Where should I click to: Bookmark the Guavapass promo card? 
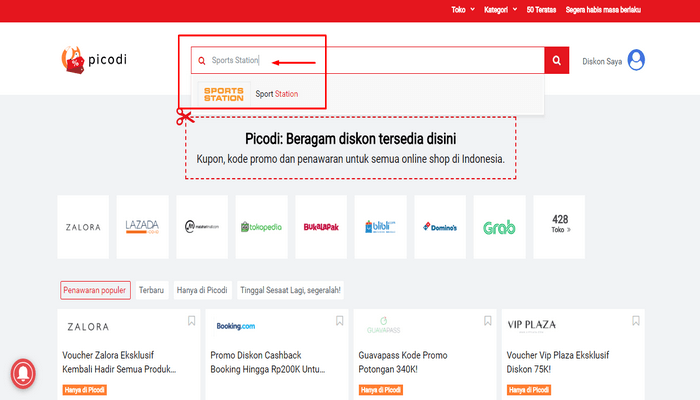[487, 321]
